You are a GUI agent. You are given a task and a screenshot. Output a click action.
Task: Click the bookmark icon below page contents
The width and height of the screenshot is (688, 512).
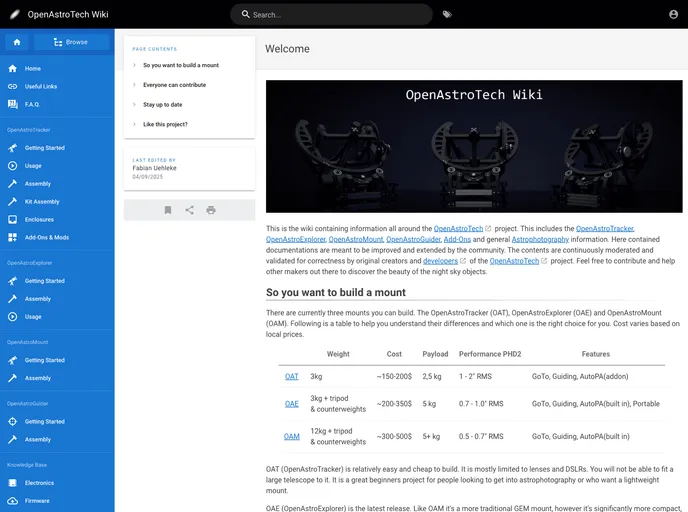(168, 210)
